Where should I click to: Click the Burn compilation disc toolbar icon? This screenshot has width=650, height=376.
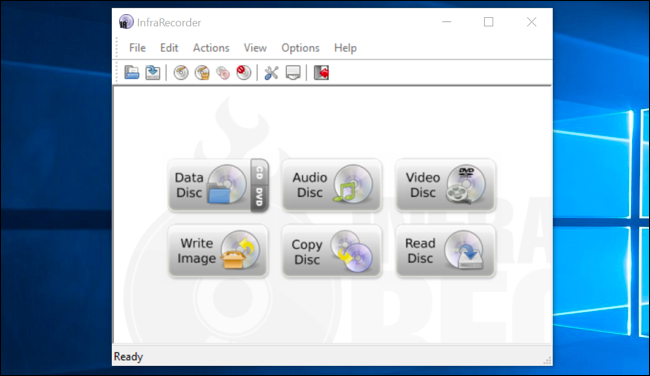click(x=181, y=73)
